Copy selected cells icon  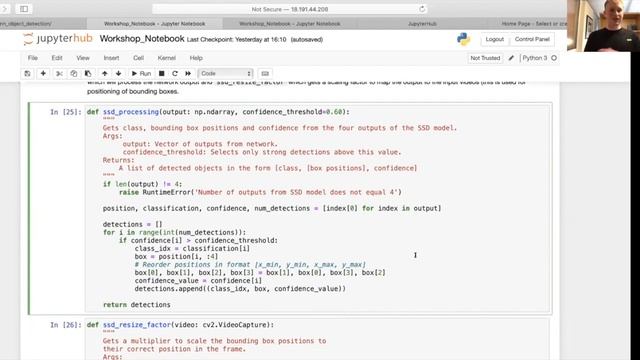(73, 73)
